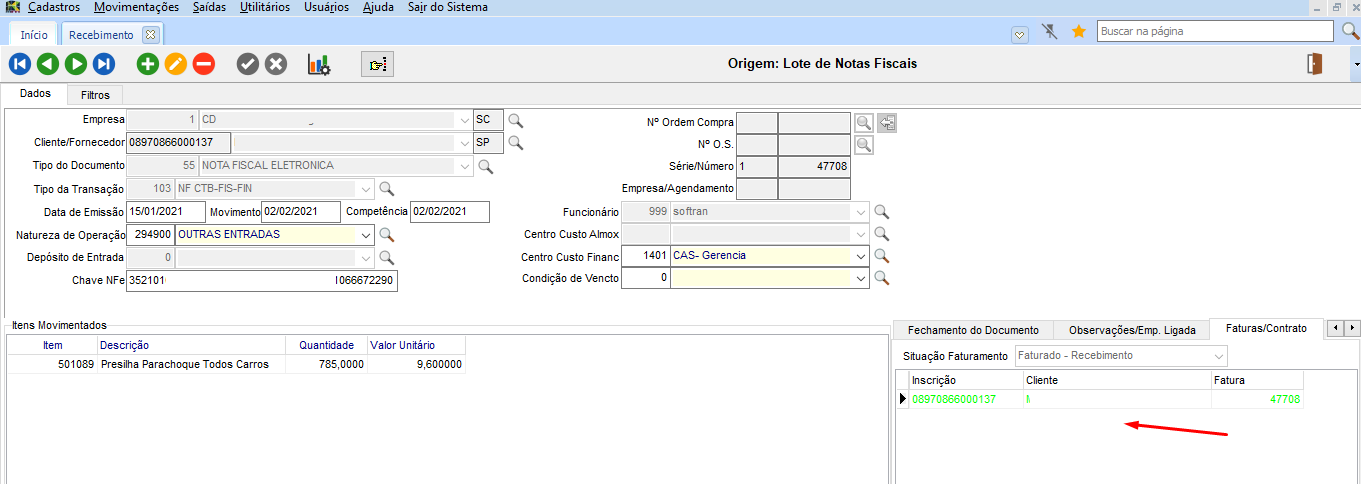1361x484 pixels.
Task: Click the exit door icon
Action: pyautogui.click(x=1314, y=64)
